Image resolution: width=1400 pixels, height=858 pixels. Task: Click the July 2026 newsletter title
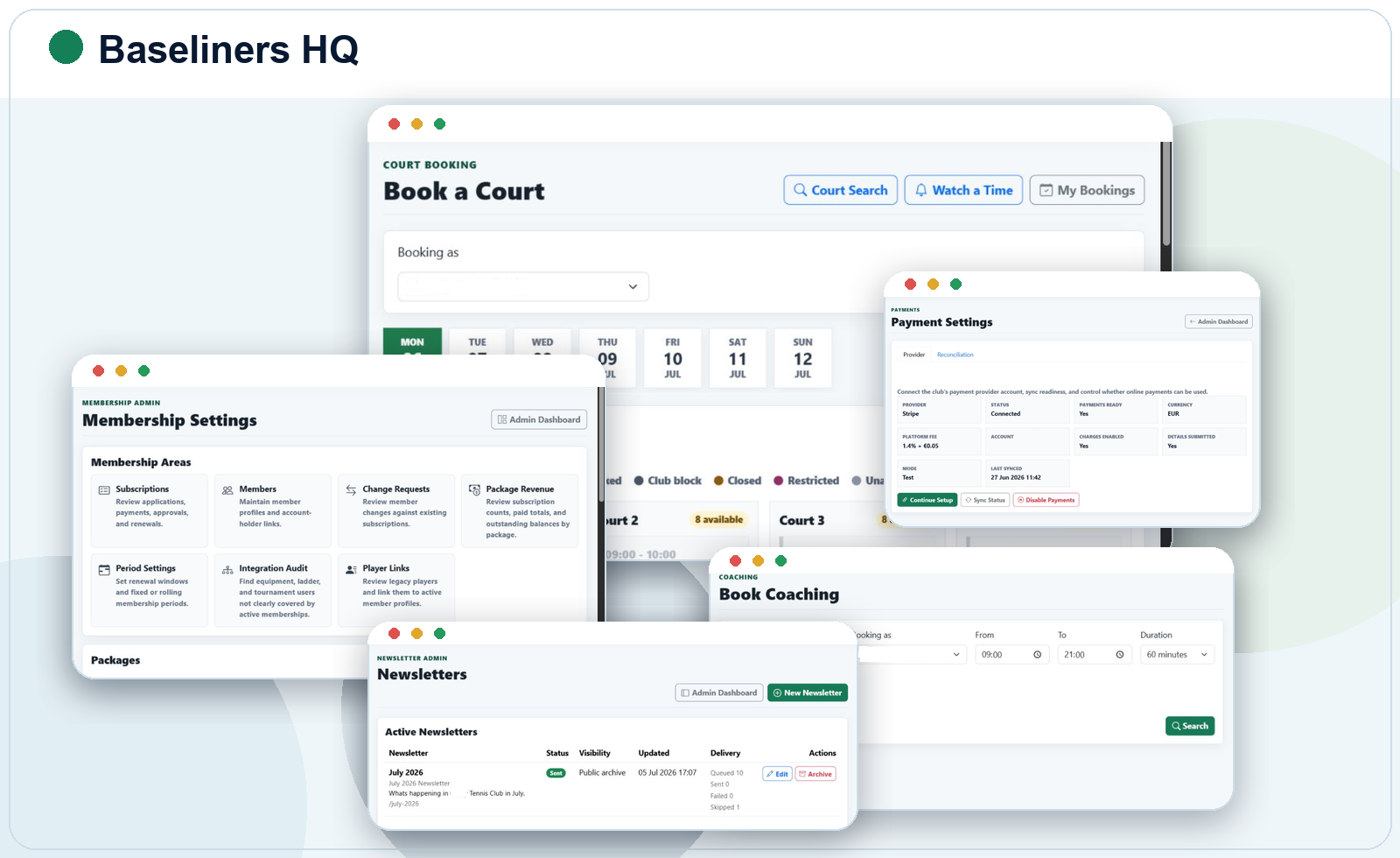pos(406,772)
